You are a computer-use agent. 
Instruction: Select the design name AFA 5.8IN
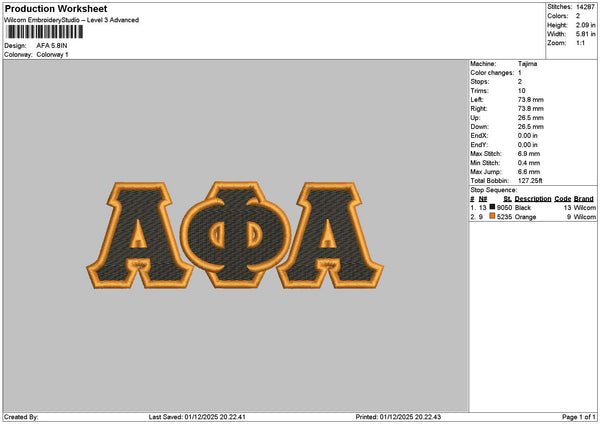click(x=52, y=46)
